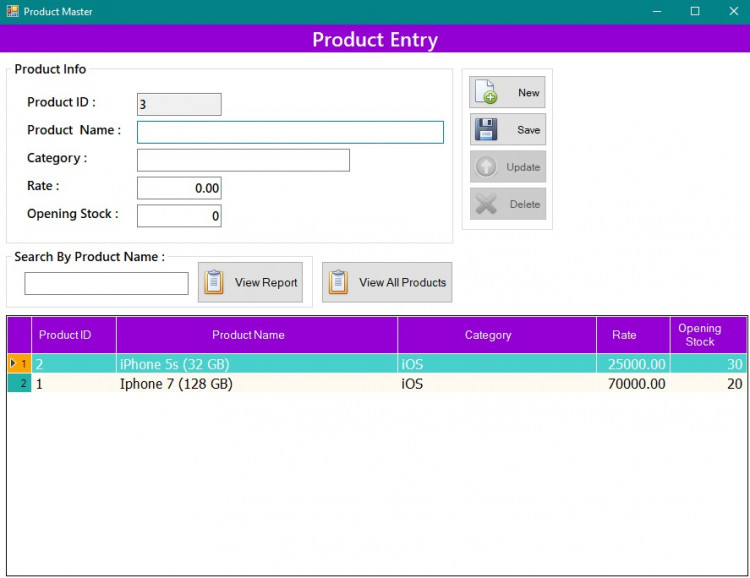Click the Search By Product Name box
The width and height of the screenshot is (750, 578).
click(106, 284)
